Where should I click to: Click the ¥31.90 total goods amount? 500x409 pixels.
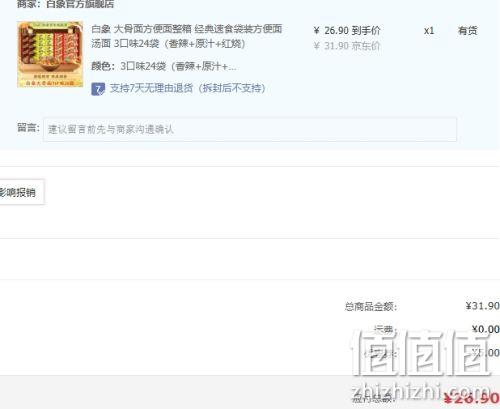[x=482, y=306]
